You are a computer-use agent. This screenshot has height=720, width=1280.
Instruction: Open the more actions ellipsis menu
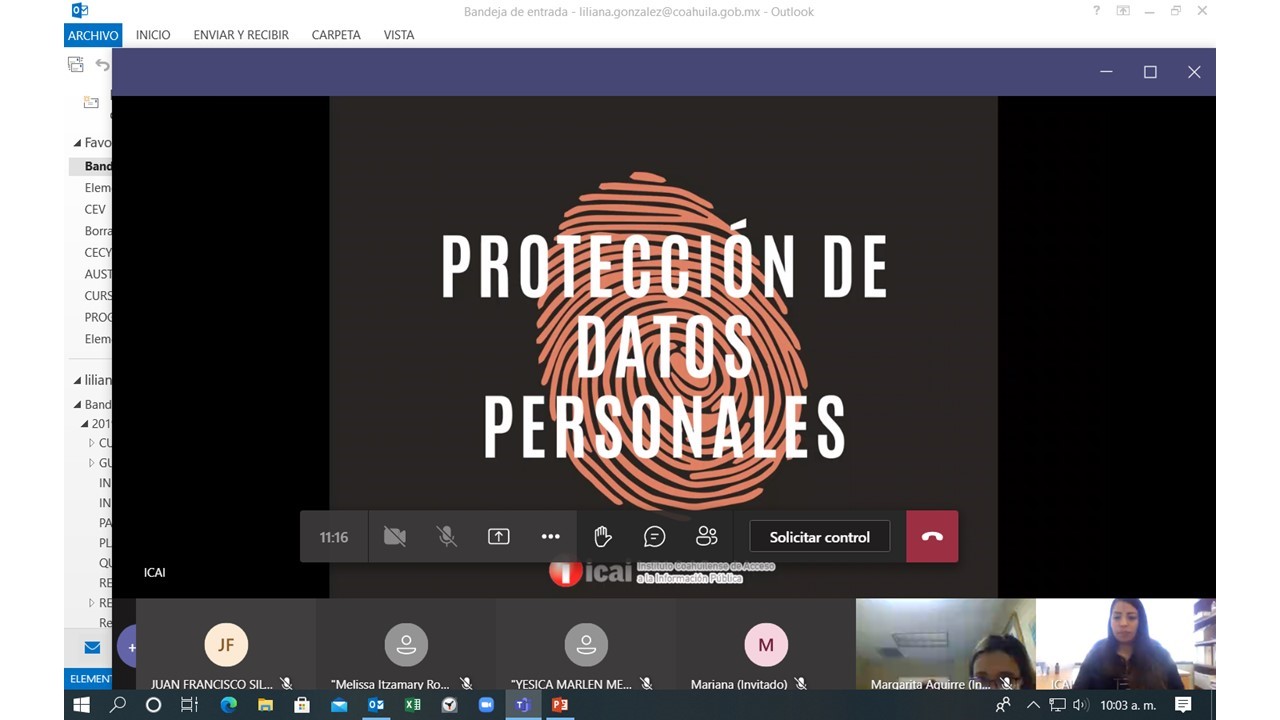click(x=551, y=537)
